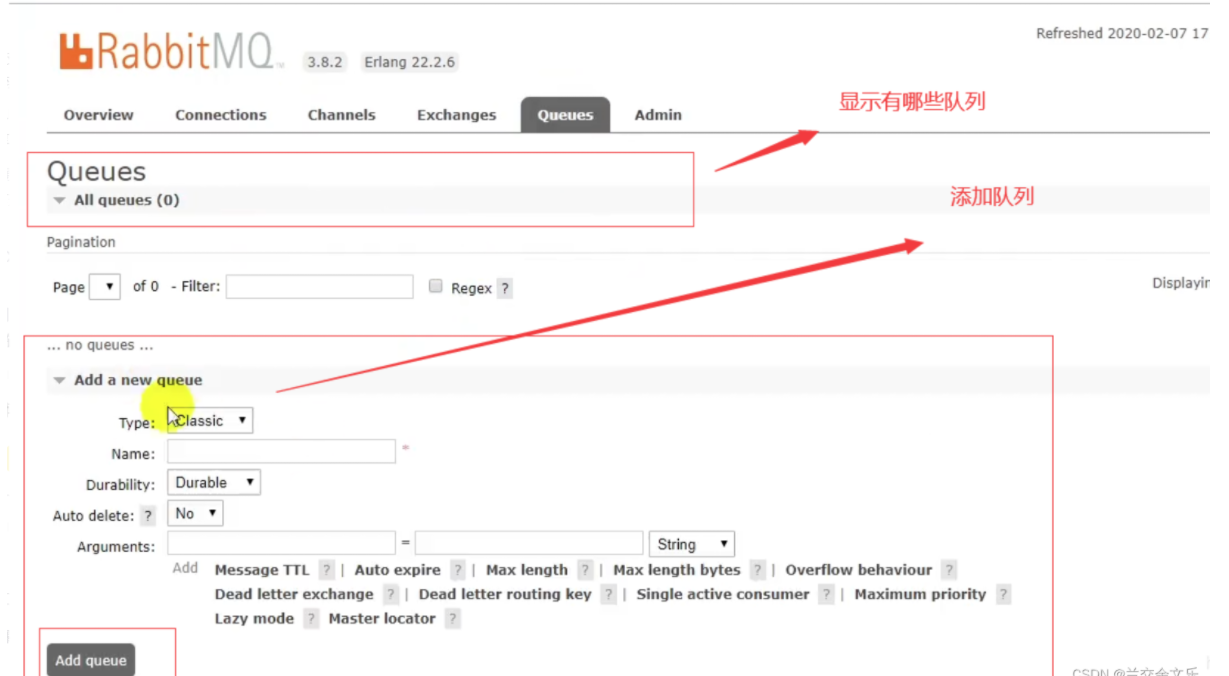Open the argument type String dropdown
This screenshot has height=676, width=1229.
tap(692, 544)
